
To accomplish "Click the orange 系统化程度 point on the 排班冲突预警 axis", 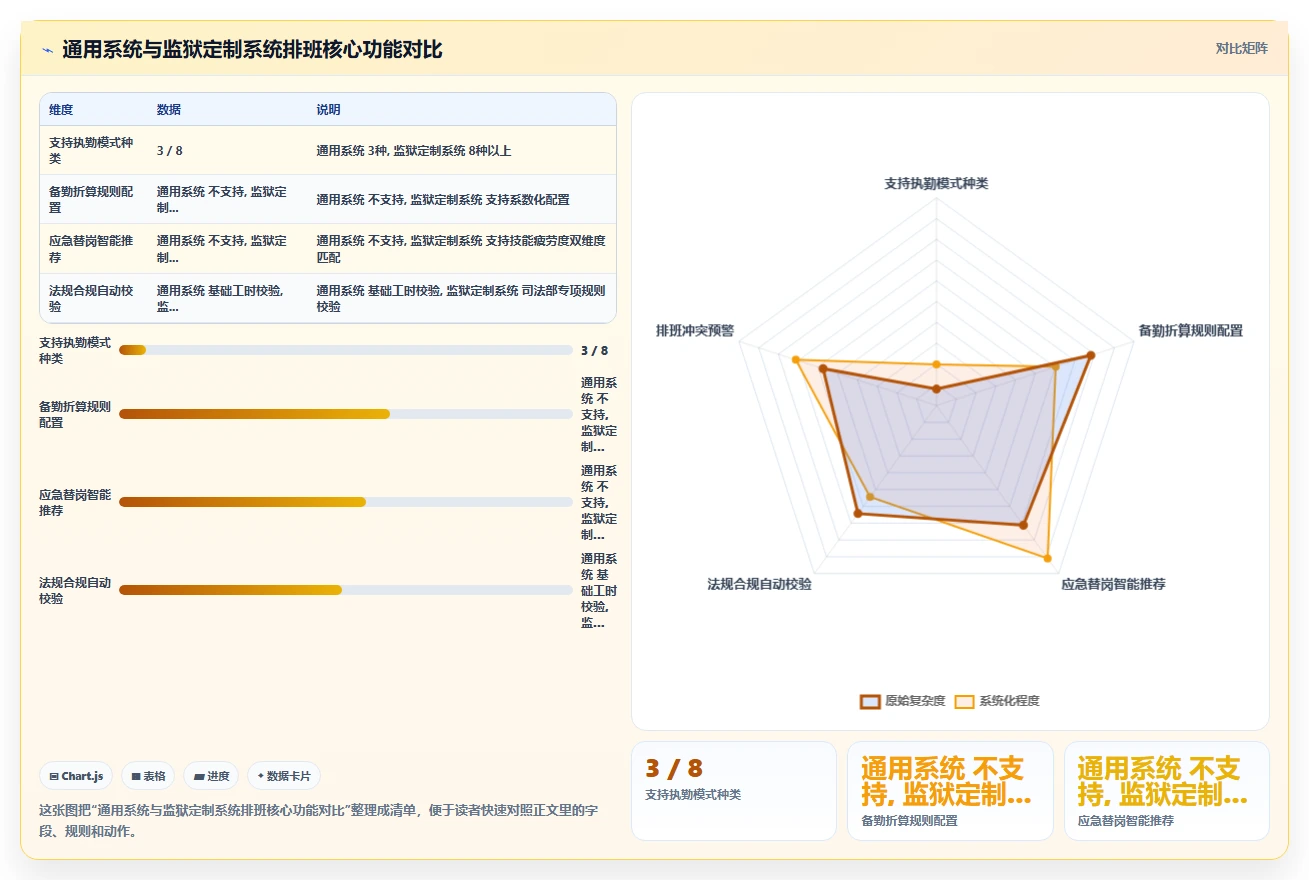I will 796,359.
